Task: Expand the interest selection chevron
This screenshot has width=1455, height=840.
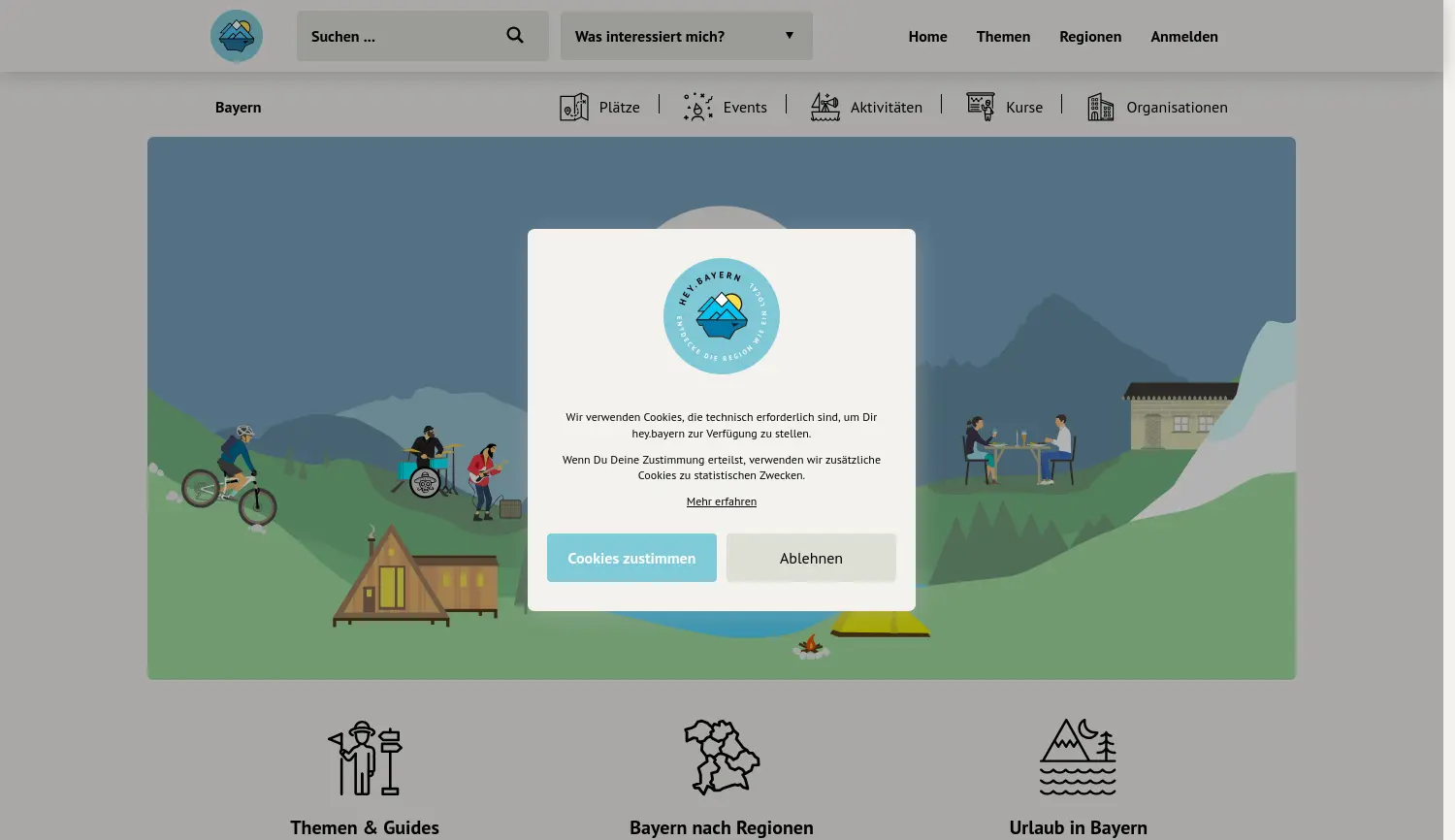Action: [x=790, y=35]
